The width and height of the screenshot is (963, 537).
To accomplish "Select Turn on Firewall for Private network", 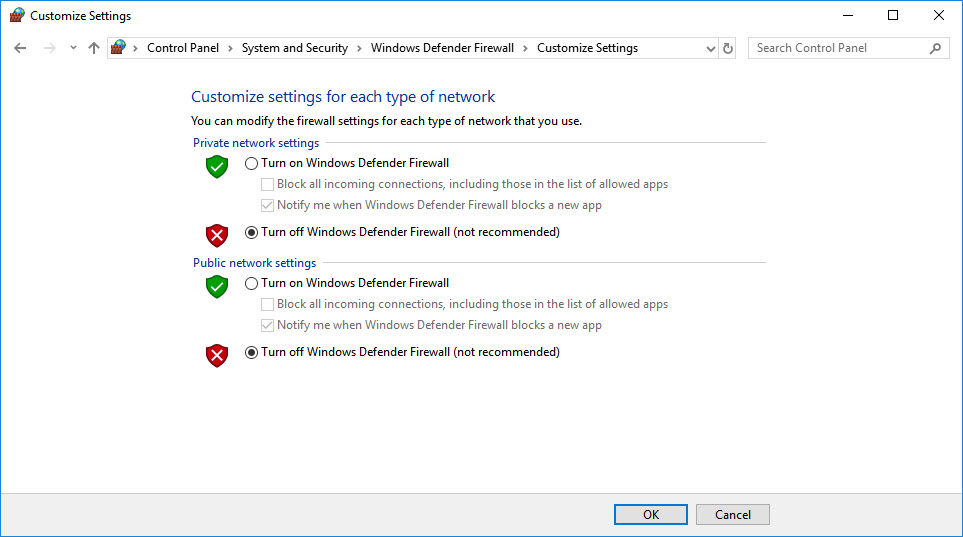I will [x=251, y=163].
